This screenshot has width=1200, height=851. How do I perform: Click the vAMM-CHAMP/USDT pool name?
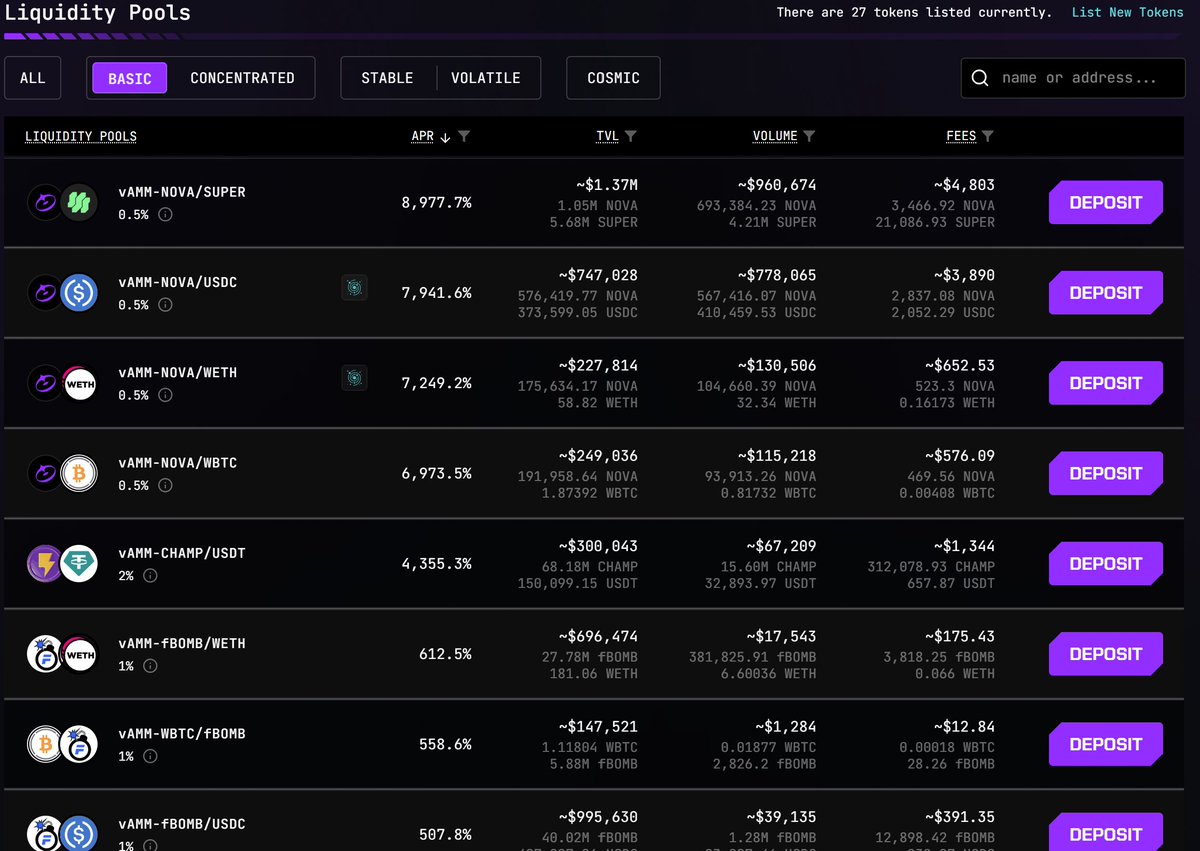coord(182,553)
